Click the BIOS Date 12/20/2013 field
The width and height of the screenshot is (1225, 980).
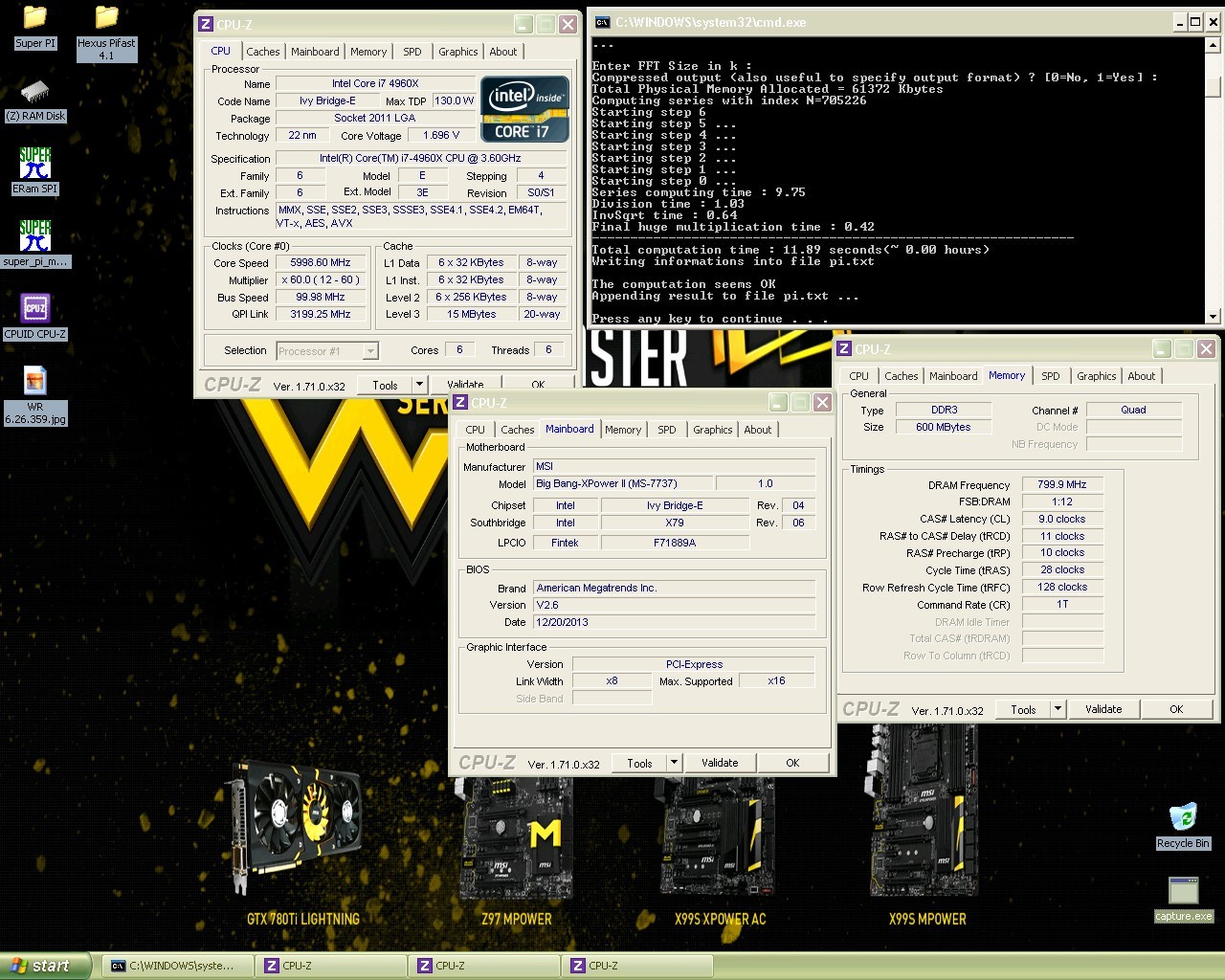(x=676, y=622)
